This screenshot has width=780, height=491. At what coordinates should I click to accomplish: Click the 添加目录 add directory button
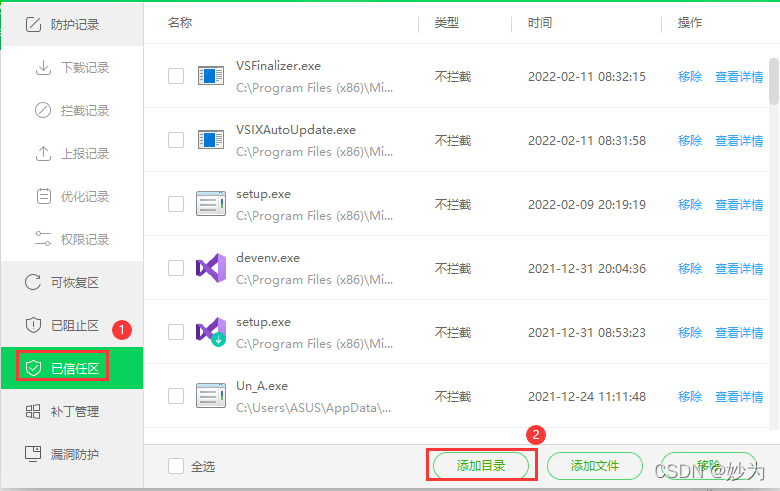click(481, 466)
